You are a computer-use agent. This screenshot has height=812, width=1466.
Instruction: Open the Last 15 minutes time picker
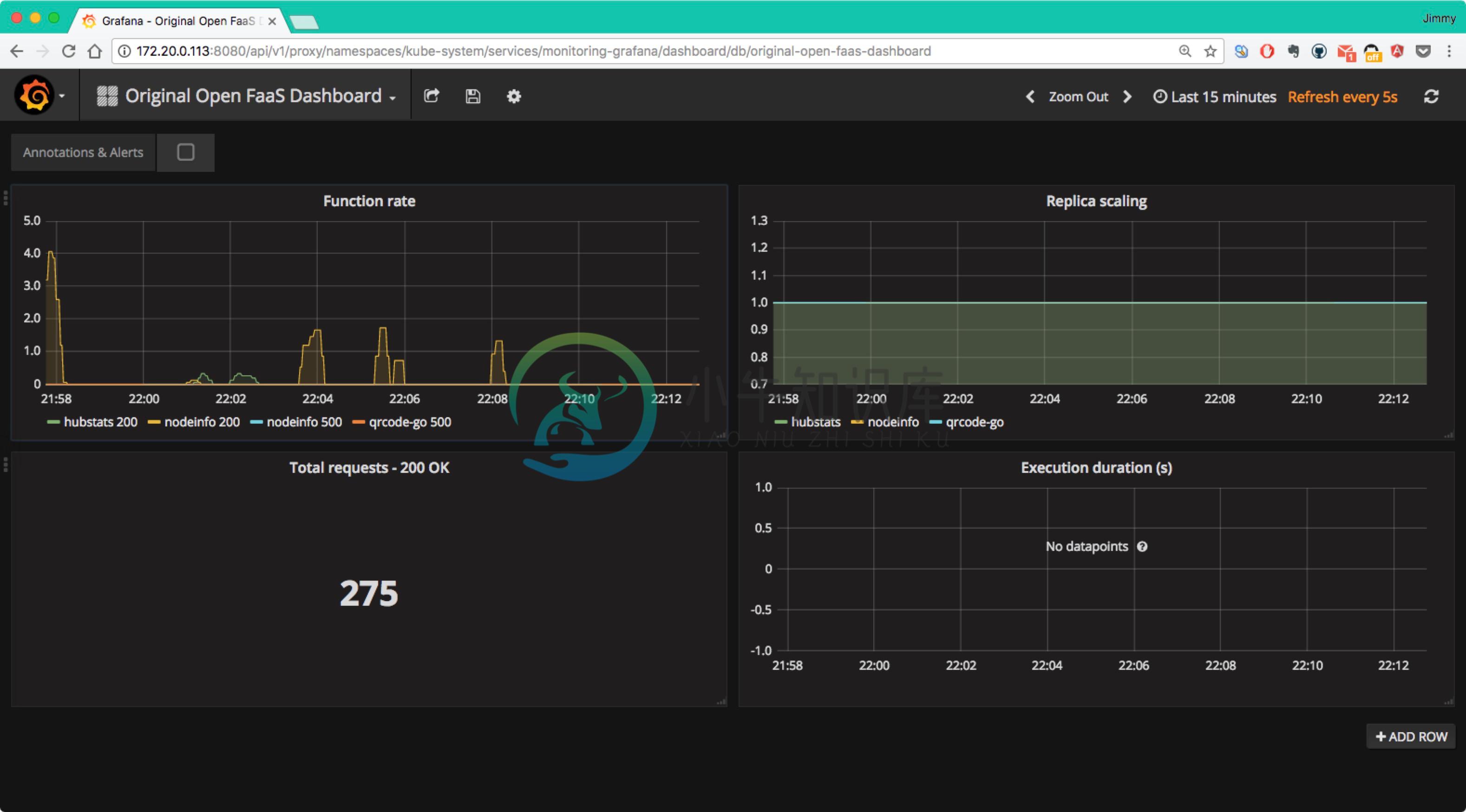click(1214, 97)
